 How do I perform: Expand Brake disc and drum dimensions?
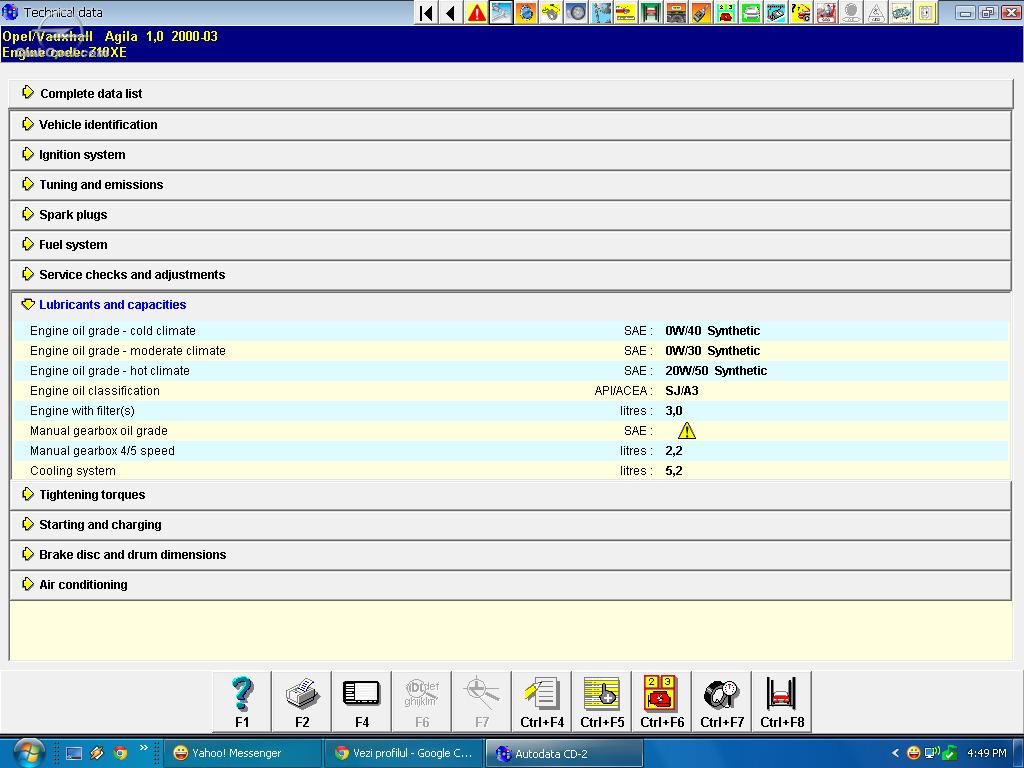[x=511, y=555]
